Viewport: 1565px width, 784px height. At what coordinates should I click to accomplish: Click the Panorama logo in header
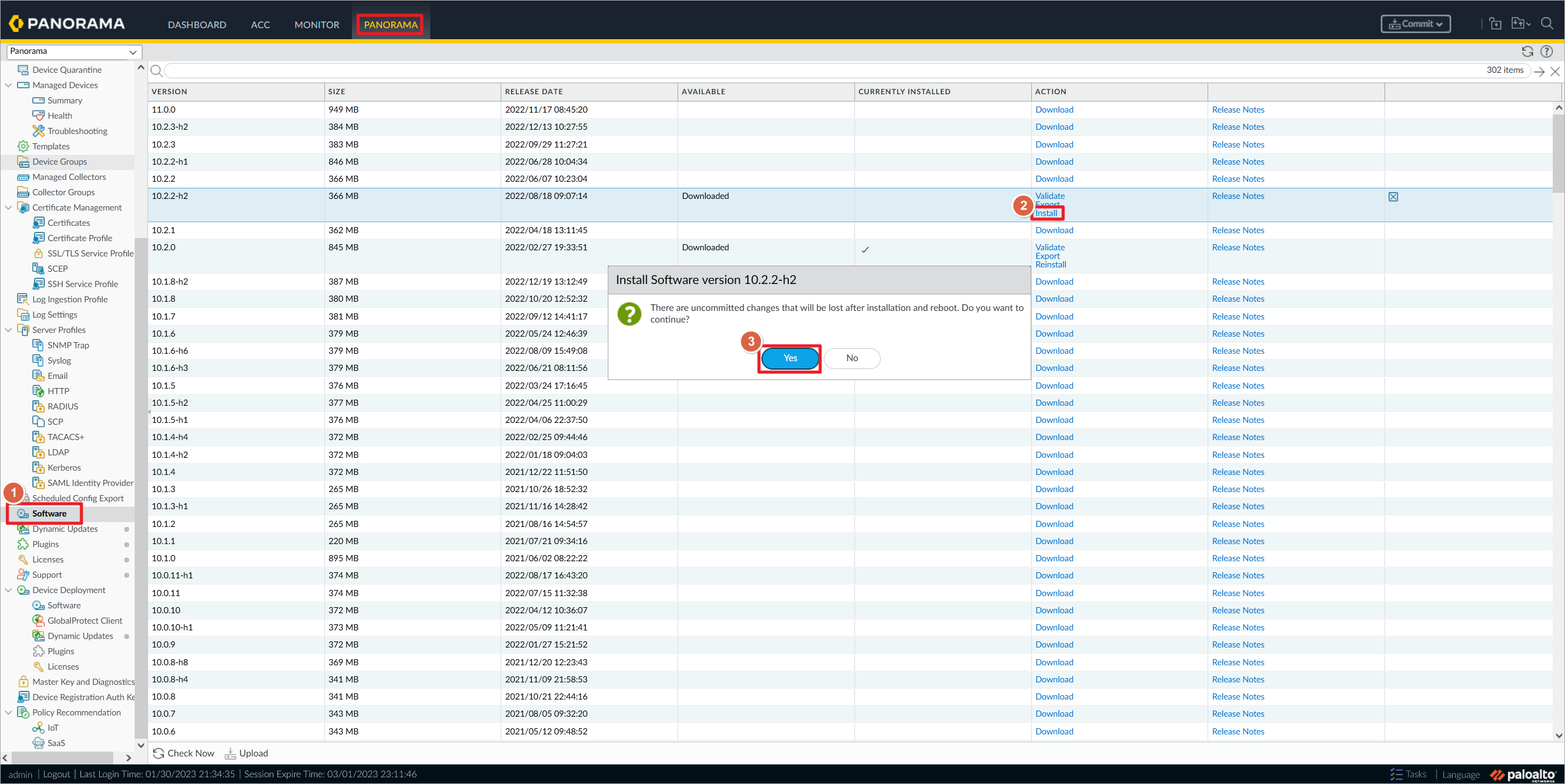click(x=67, y=24)
